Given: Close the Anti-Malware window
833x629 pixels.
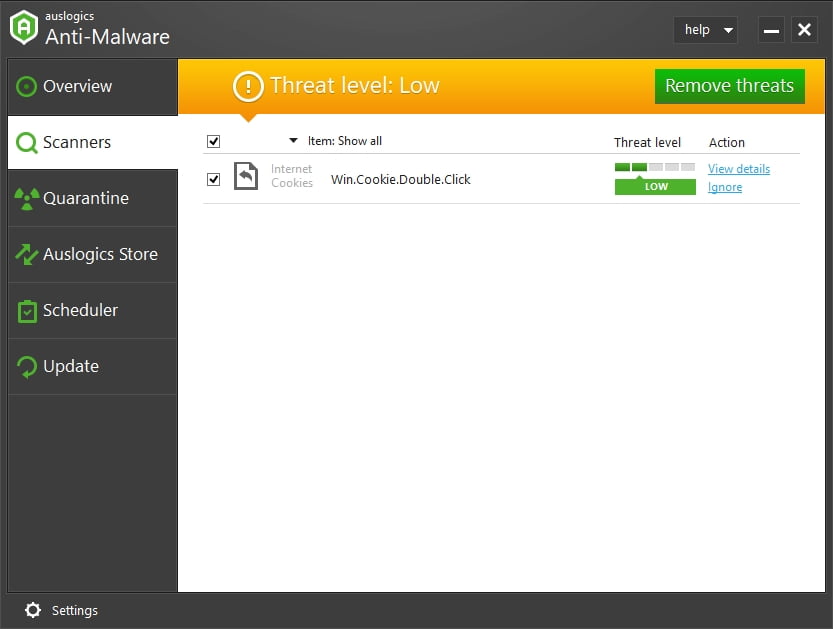Looking at the screenshot, I should point(804,30).
